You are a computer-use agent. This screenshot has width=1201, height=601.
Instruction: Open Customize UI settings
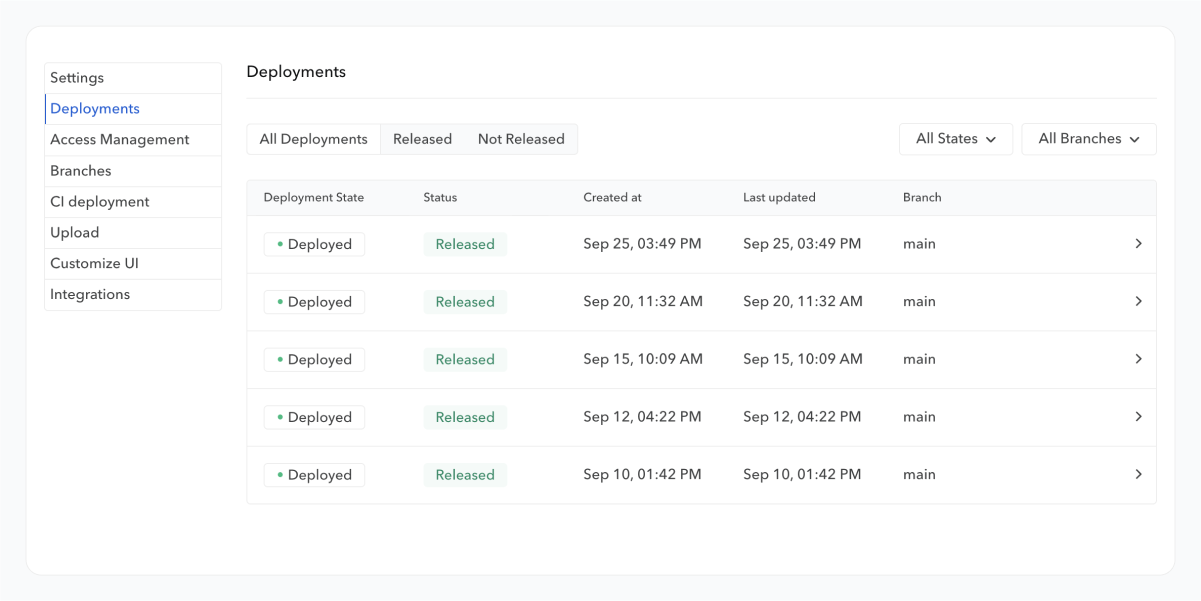tap(94, 264)
